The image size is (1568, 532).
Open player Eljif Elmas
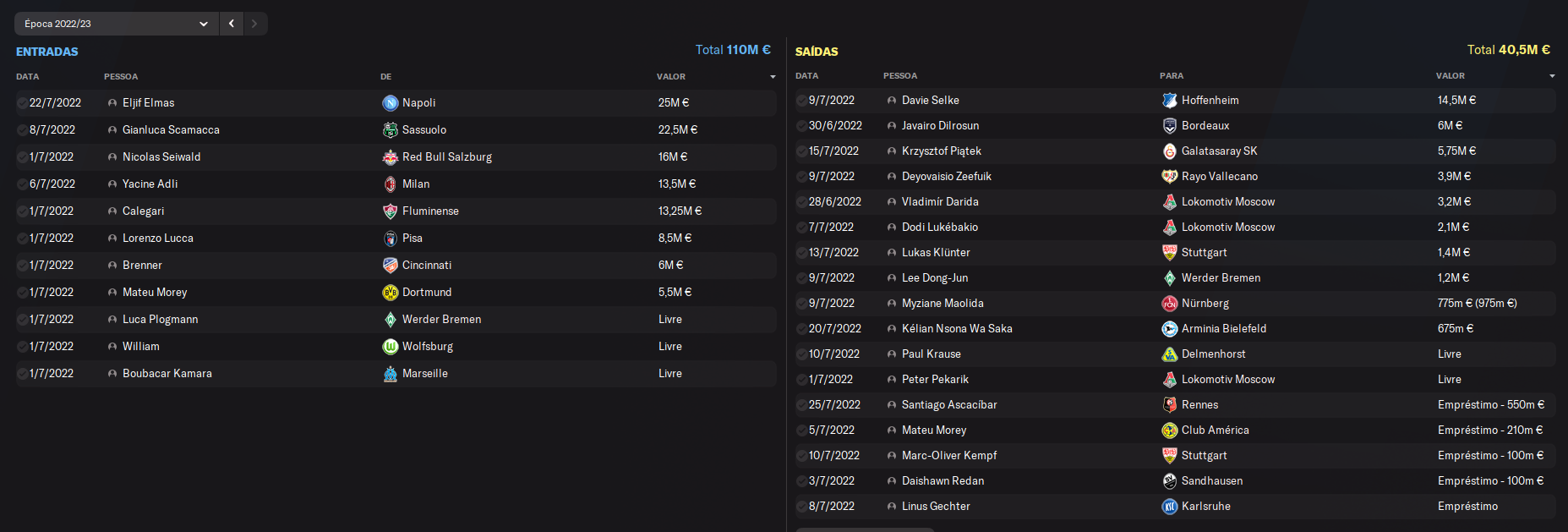(148, 103)
